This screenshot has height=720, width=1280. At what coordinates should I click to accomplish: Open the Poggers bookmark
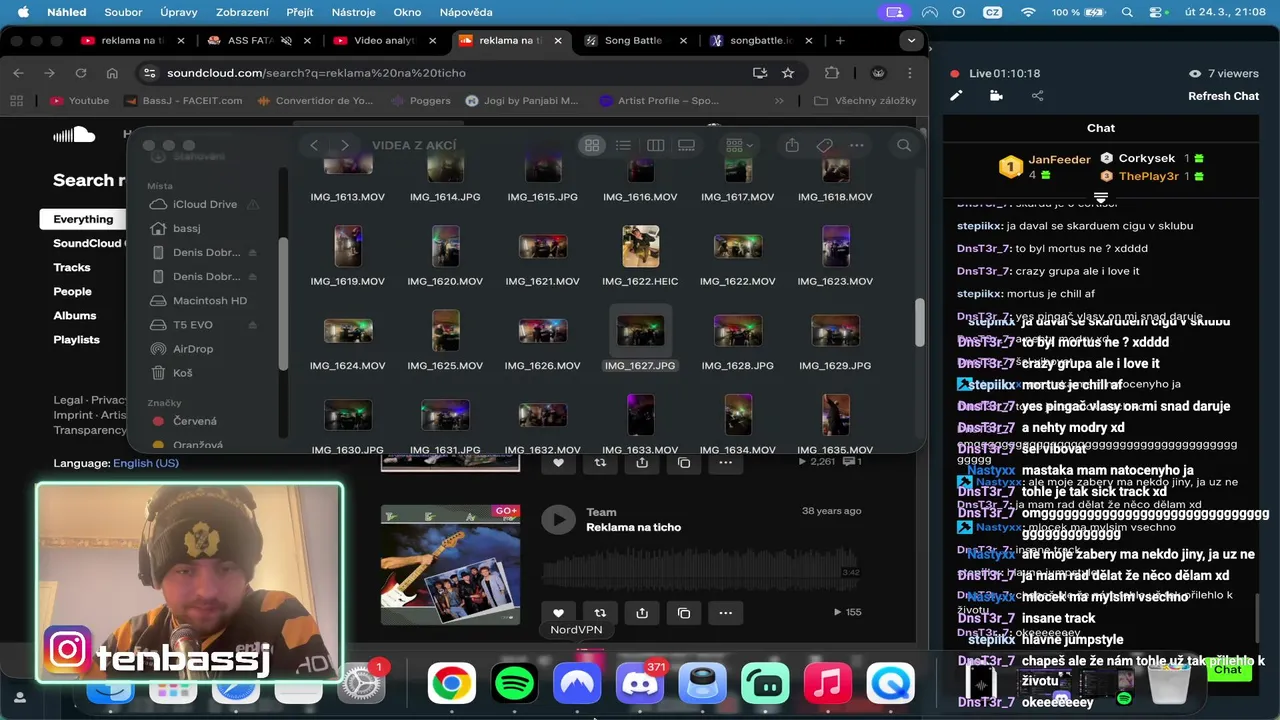pos(420,101)
